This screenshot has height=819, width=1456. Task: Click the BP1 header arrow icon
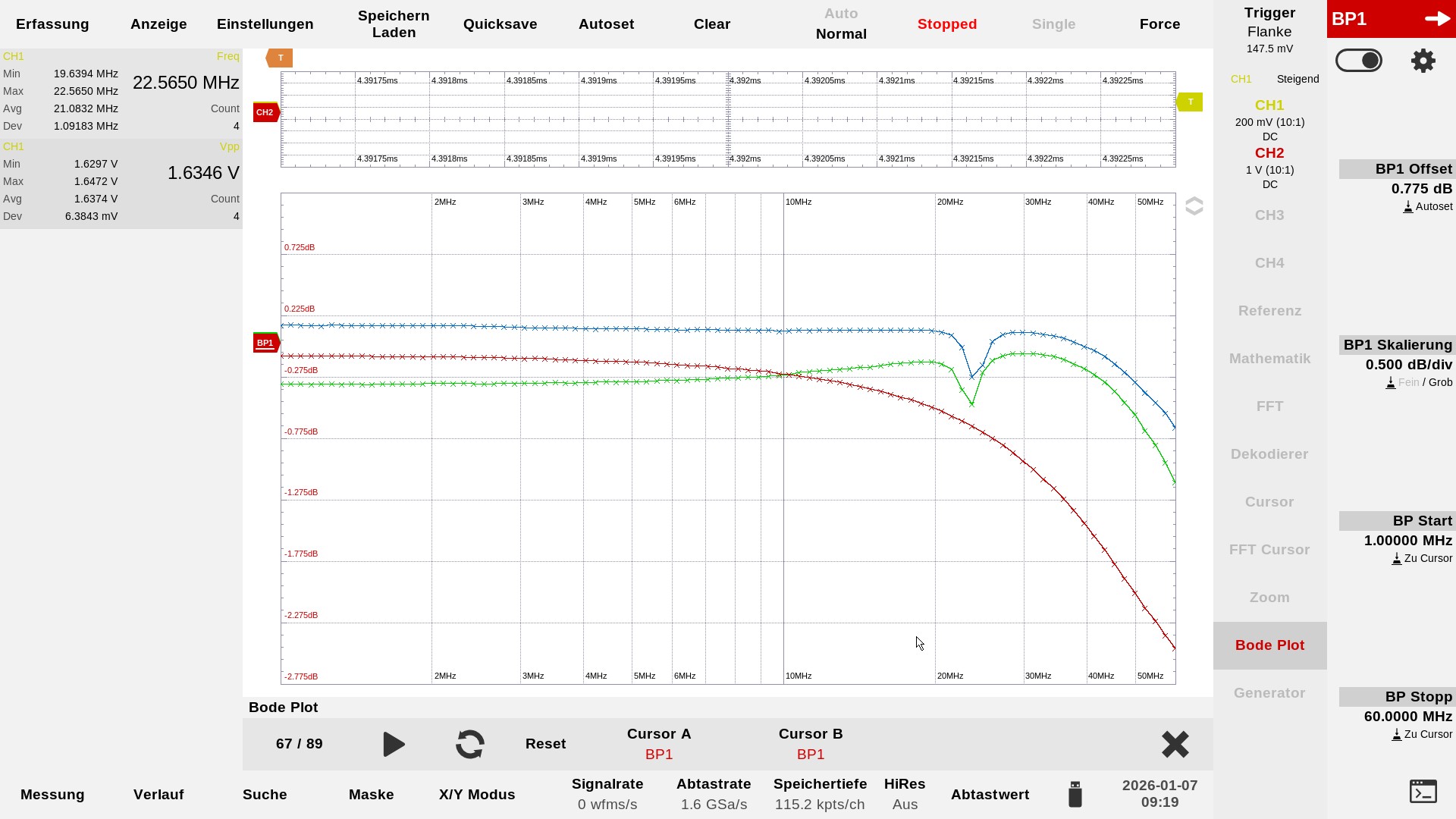click(x=1437, y=19)
